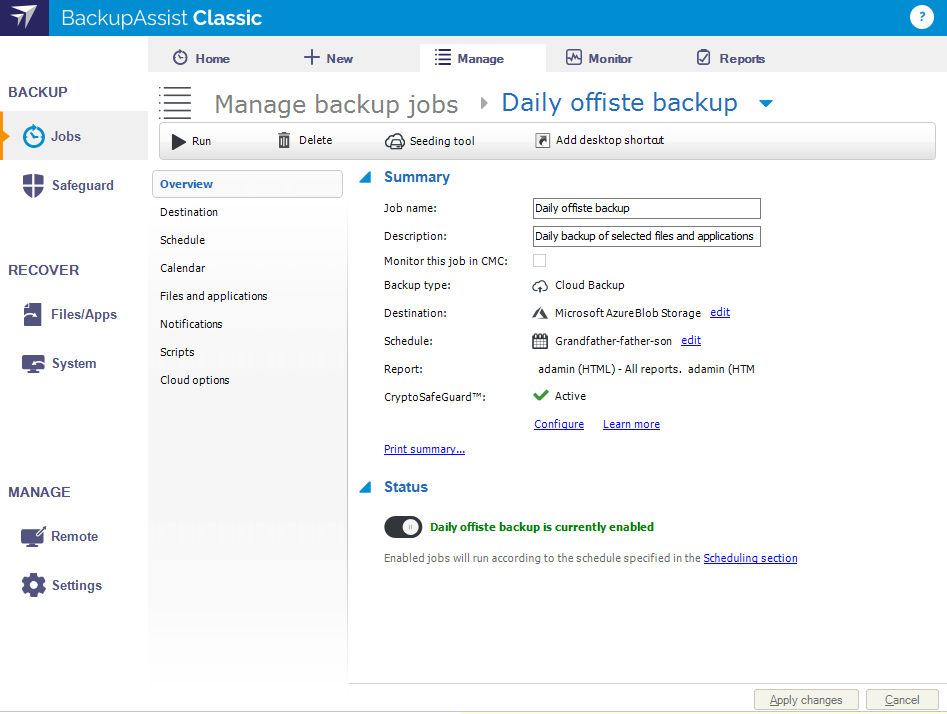Open the Scheduling section link
The image size is (947, 714).
coord(750,558)
